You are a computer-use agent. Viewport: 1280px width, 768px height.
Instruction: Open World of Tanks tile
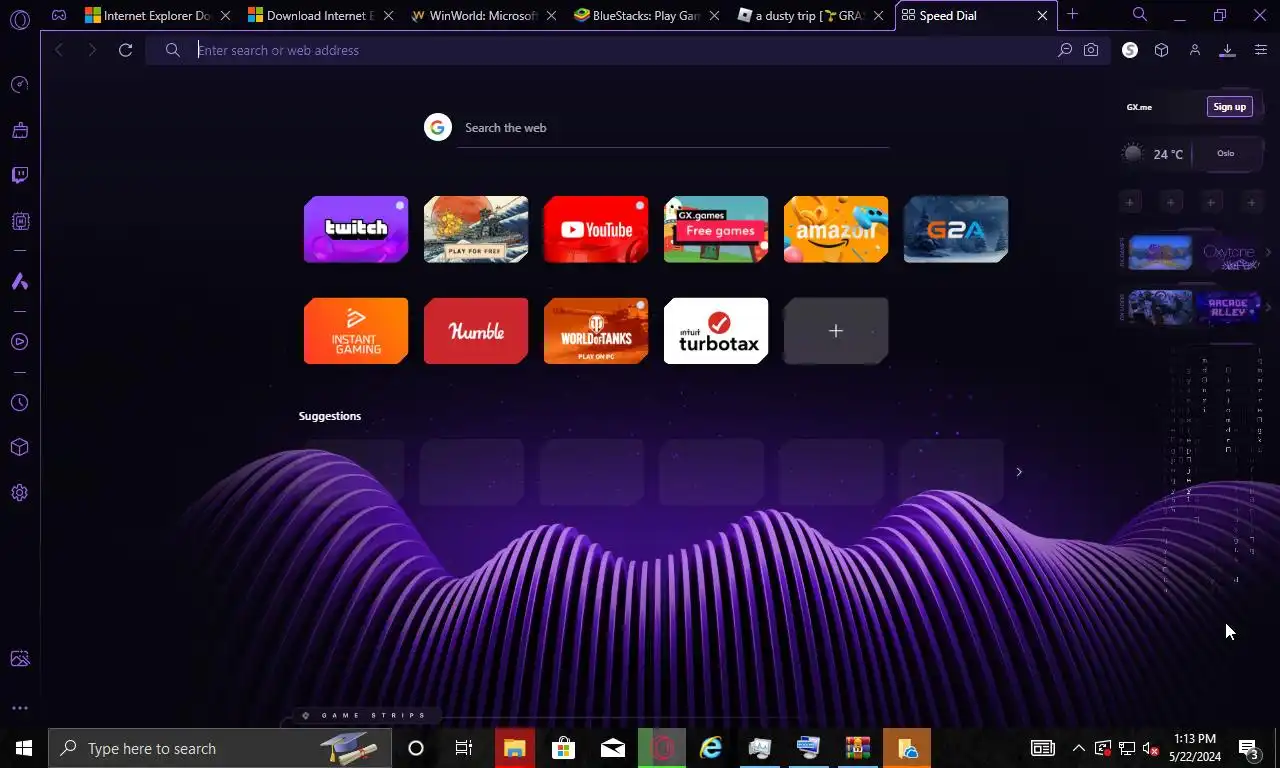[596, 331]
